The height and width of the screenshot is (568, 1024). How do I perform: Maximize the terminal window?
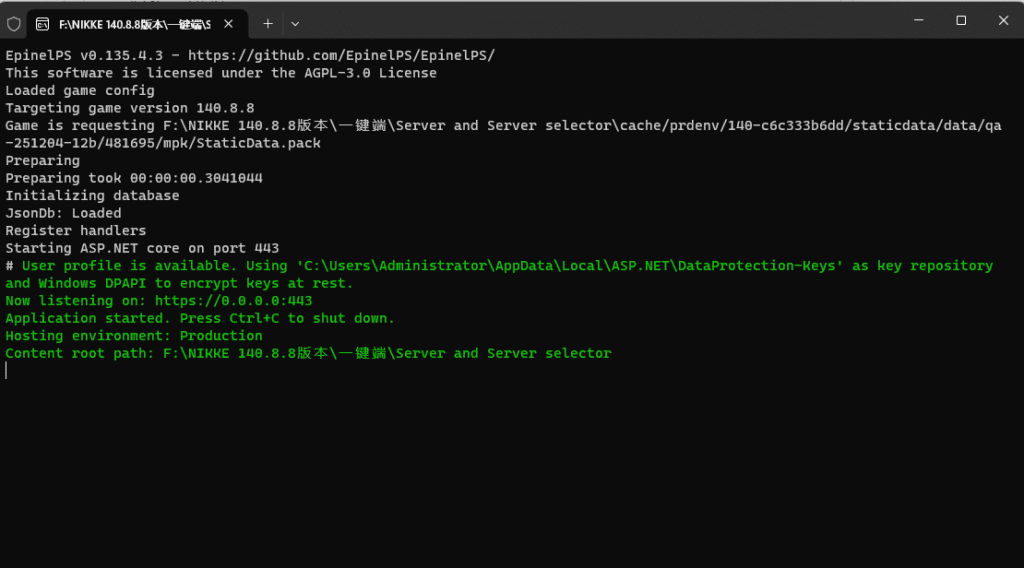coord(961,20)
